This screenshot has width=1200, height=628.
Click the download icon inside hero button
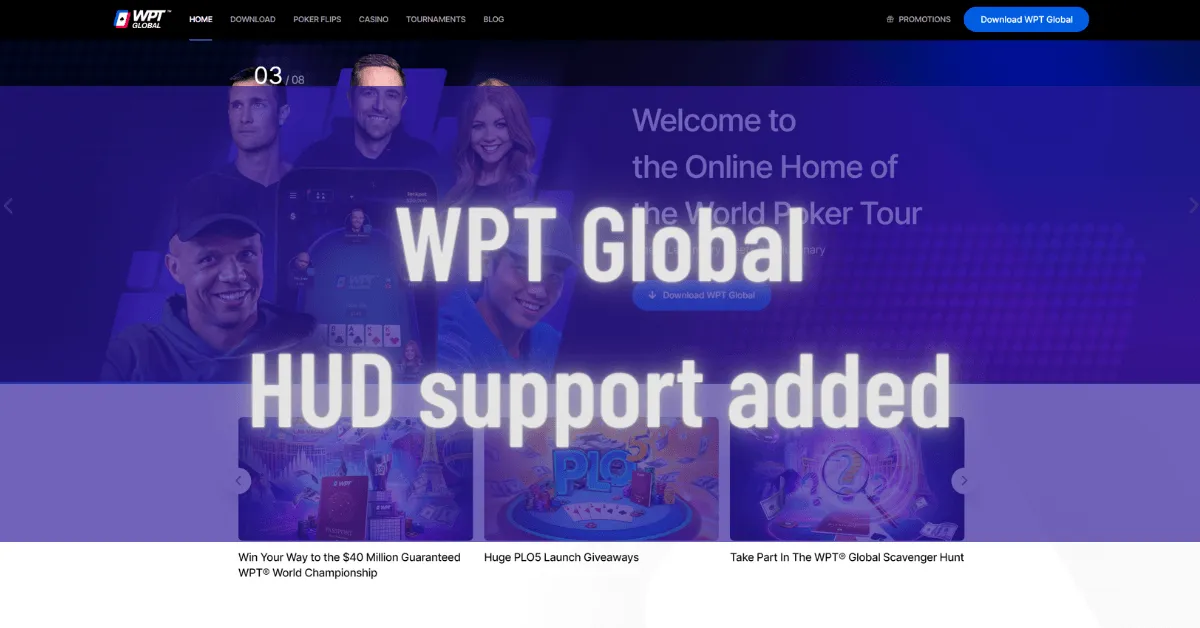tap(651, 294)
